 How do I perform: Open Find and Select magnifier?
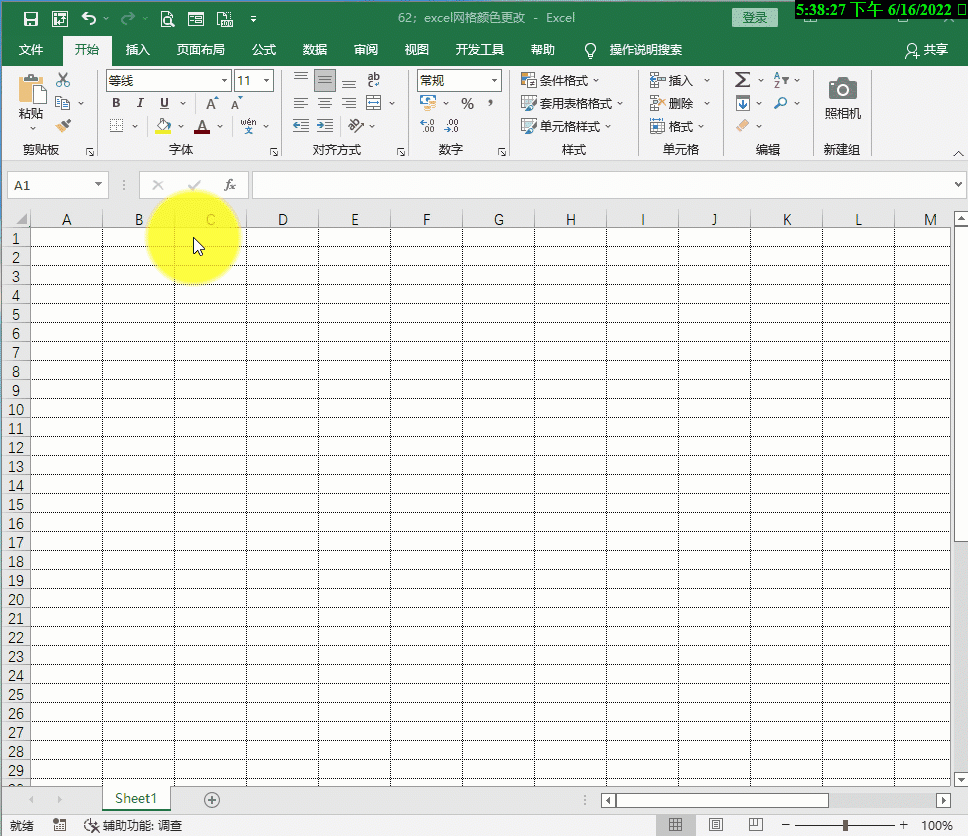[x=781, y=103]
